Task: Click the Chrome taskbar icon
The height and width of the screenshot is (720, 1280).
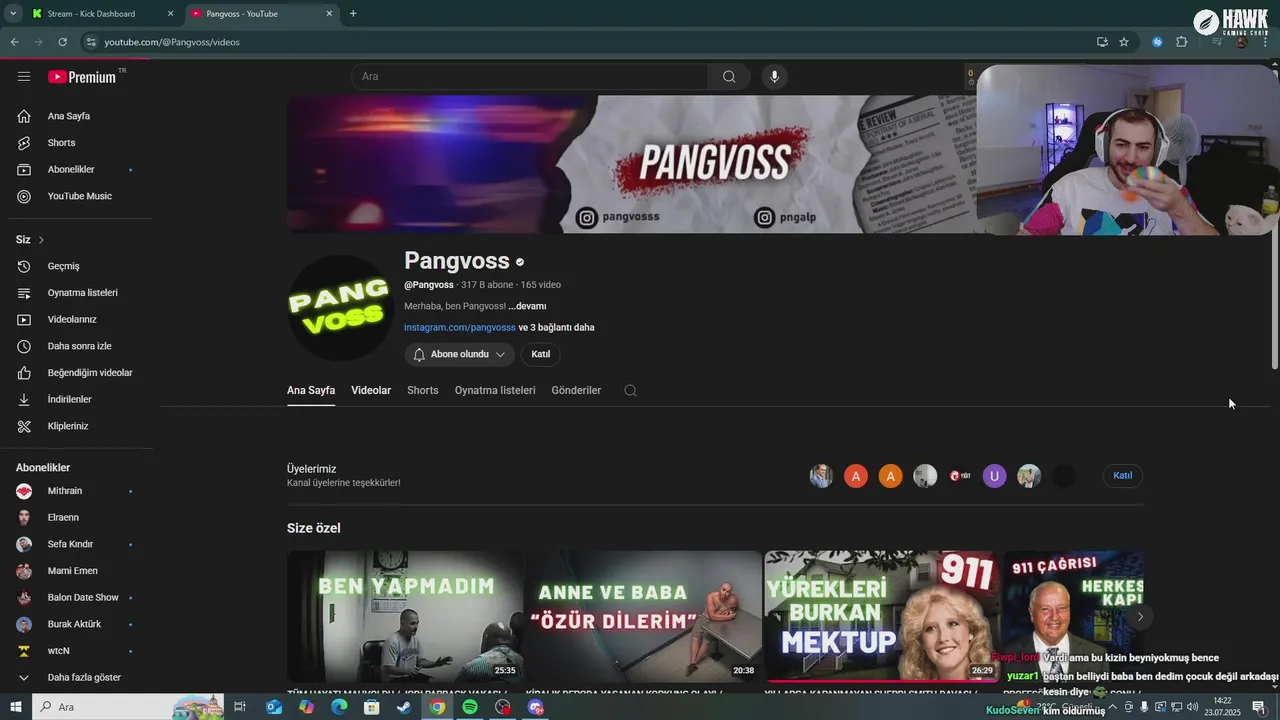Action: click(x=437, y=707)
